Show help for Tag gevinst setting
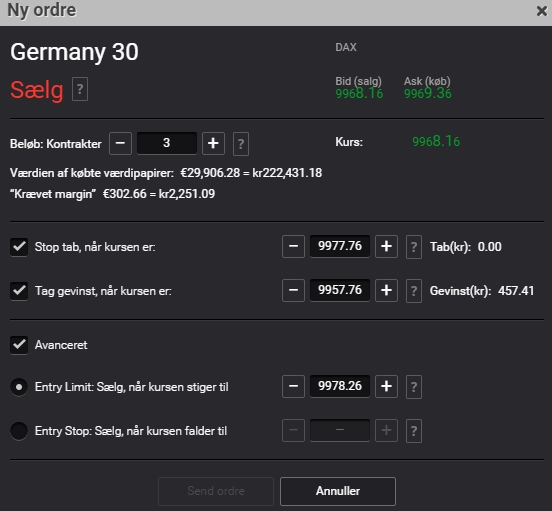The width and height of the screenshot is (552, 511). (414, 291)
